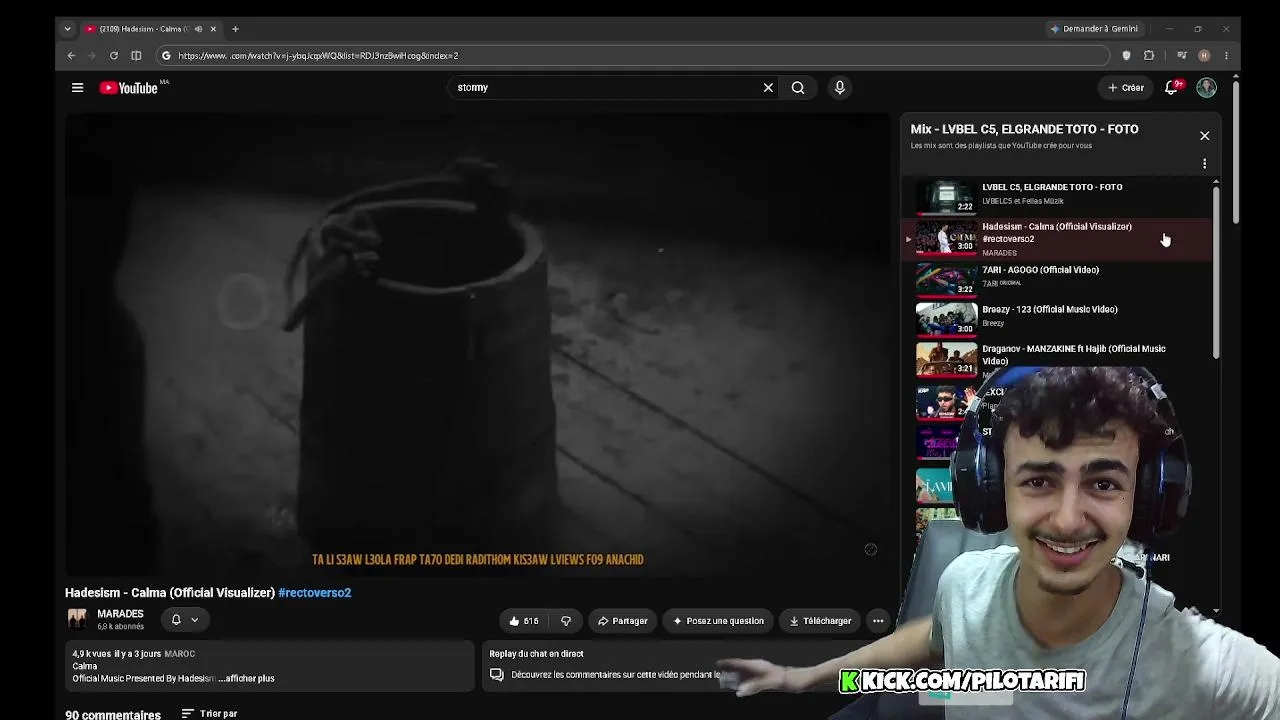The image size is (1280, 720).
Task: Click the Posez une question button
Action: 718,621
